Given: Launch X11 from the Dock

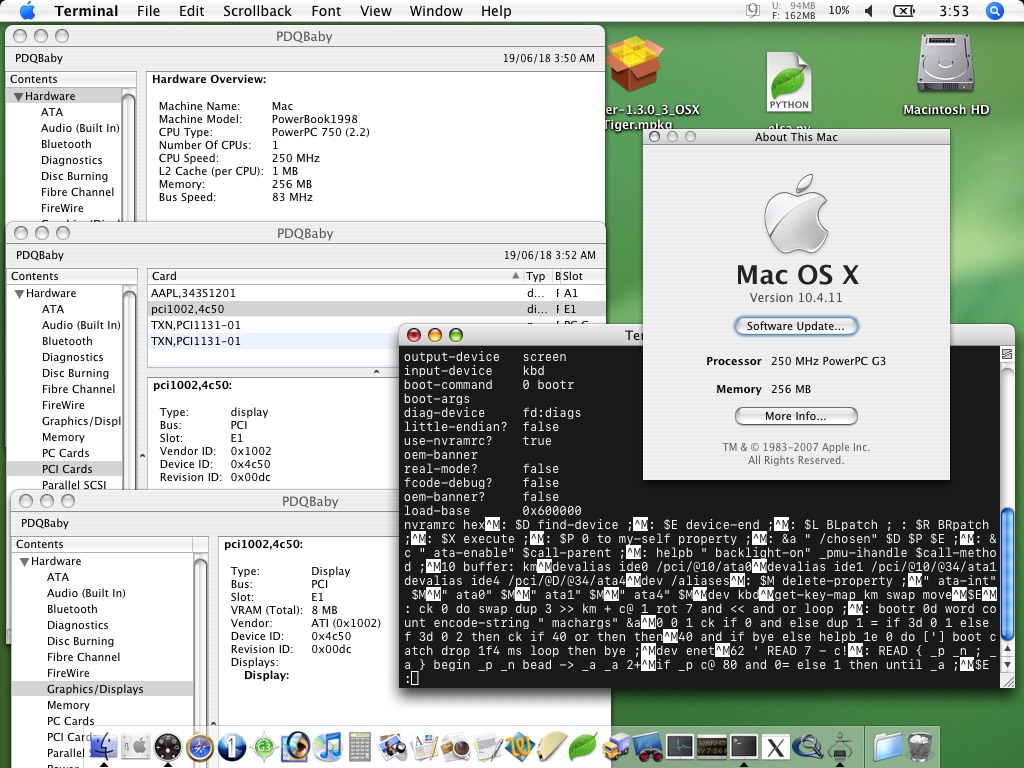Looking at the screenshot, I should point(775,746).
